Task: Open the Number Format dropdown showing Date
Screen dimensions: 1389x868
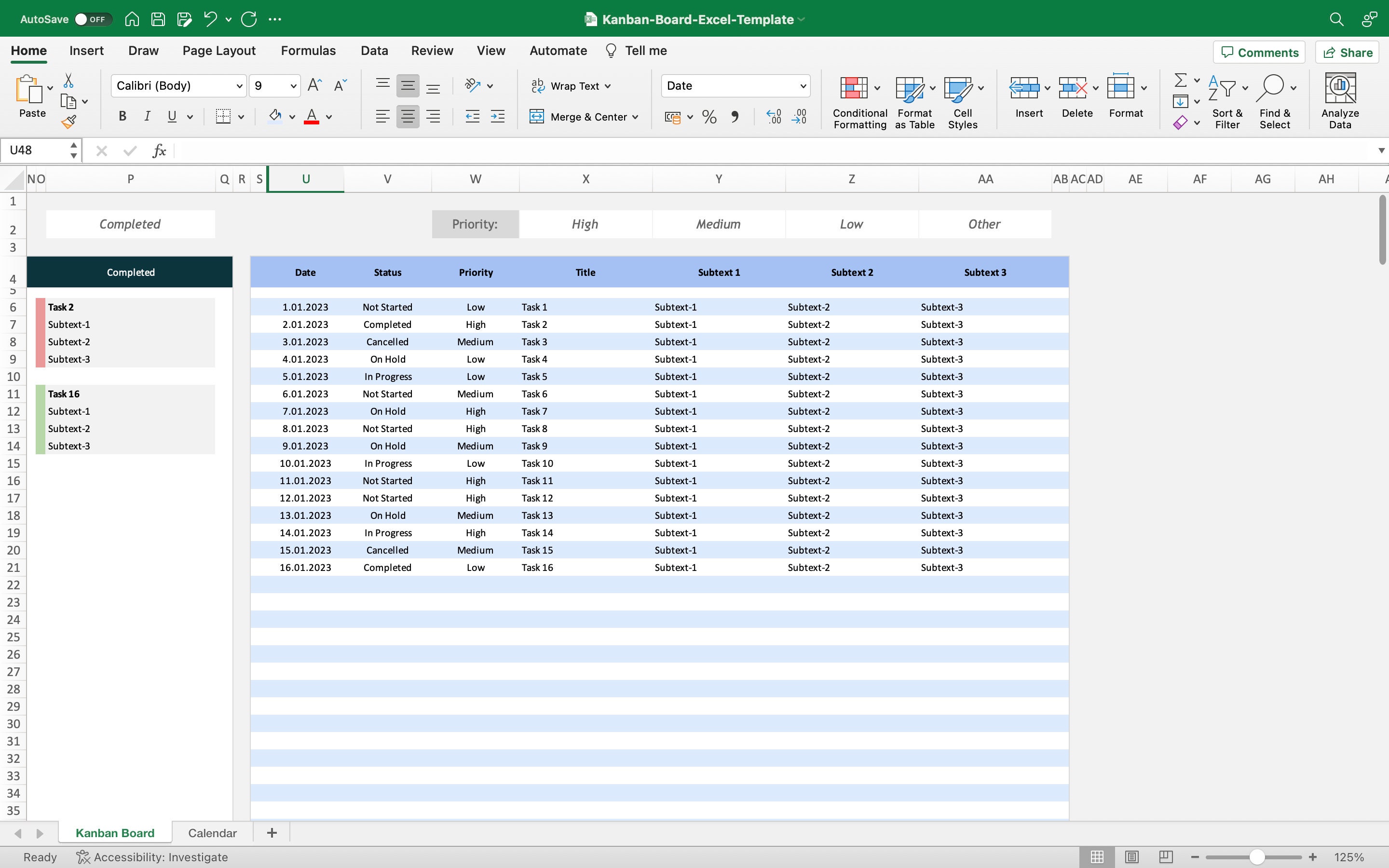Action: [x=735, y=85]
